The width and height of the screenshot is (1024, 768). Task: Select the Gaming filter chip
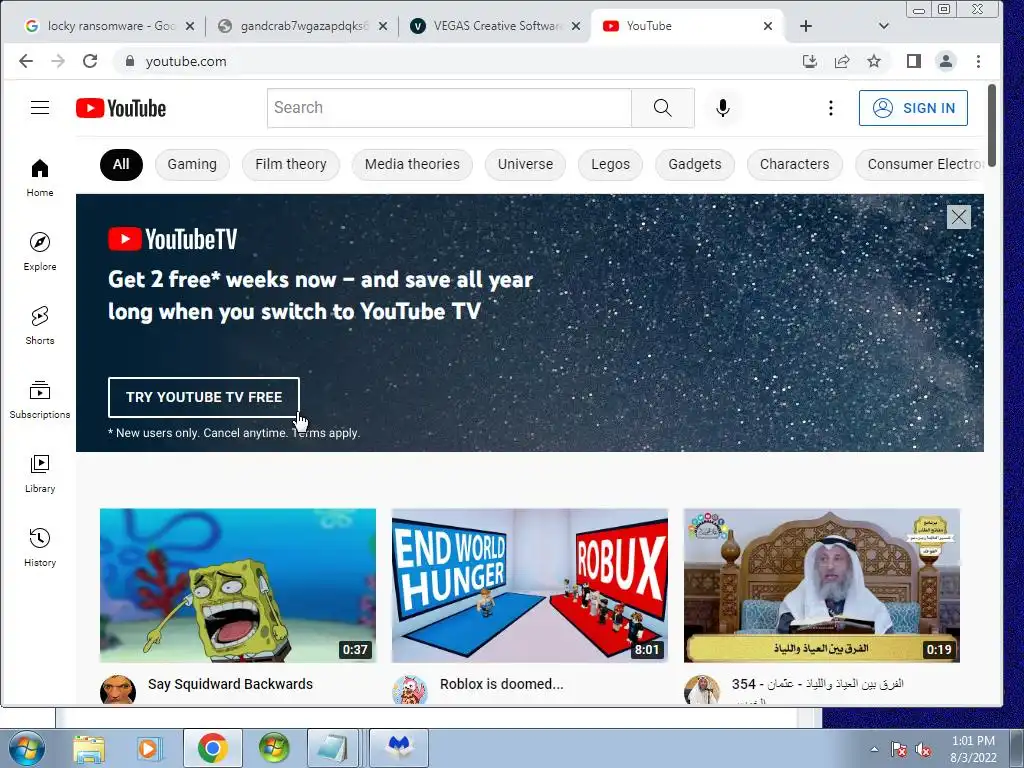192,165
